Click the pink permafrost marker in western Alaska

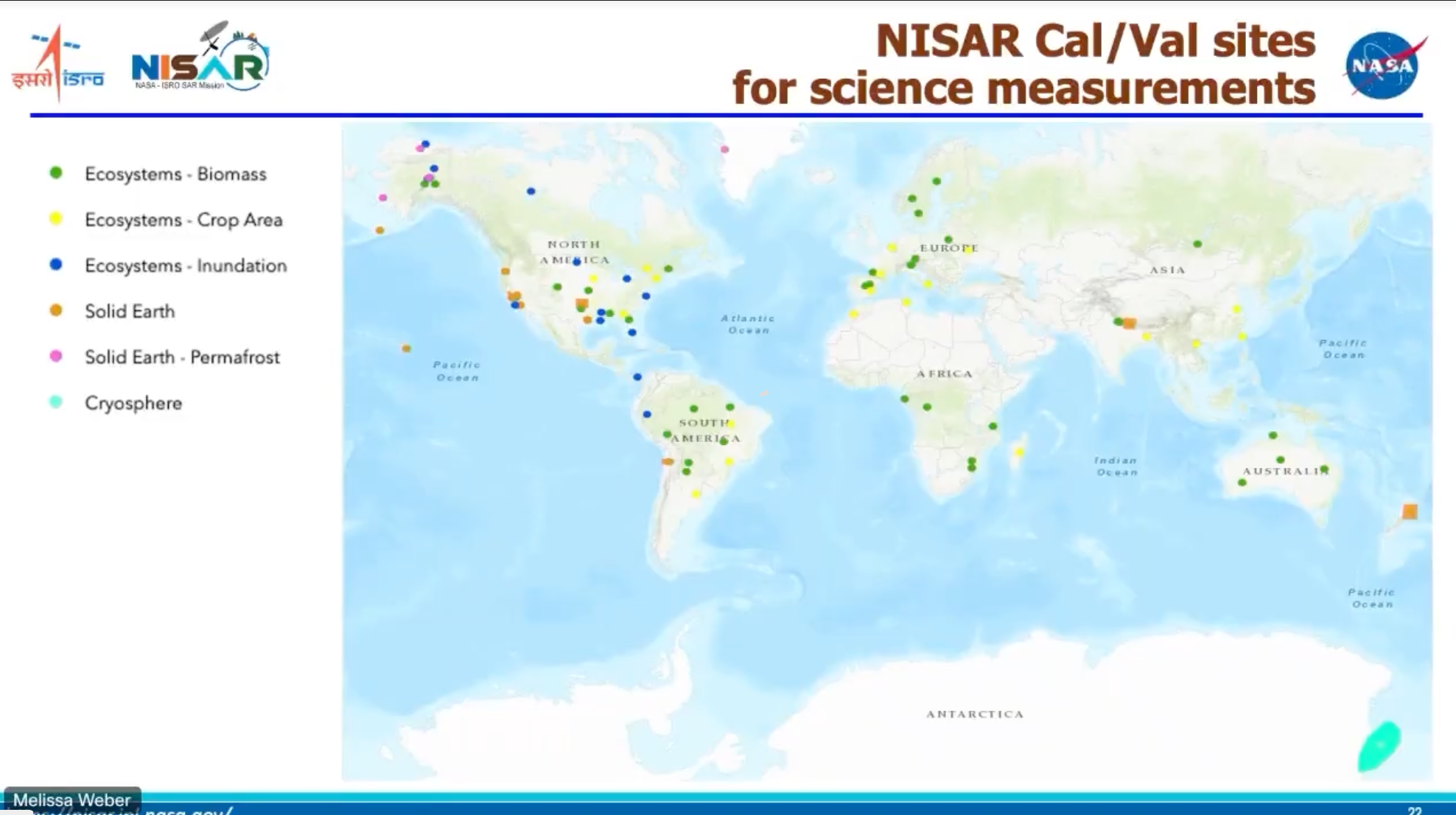(x=383, y=197)
